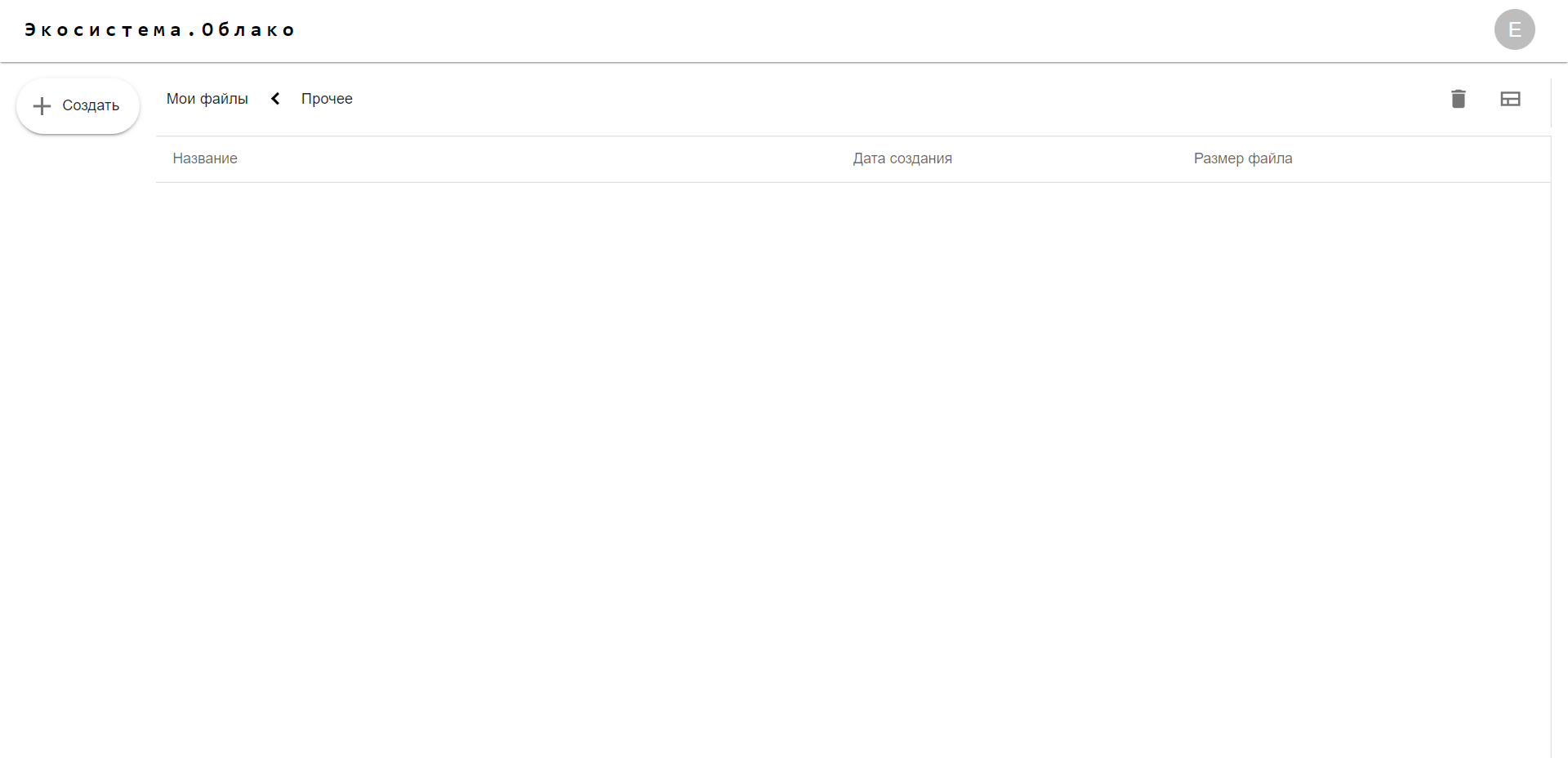The height and width of the screenshot is (762, 1568).
Task: Click the Экосистема.Облако logo
Action: click(x=160, y=29)
